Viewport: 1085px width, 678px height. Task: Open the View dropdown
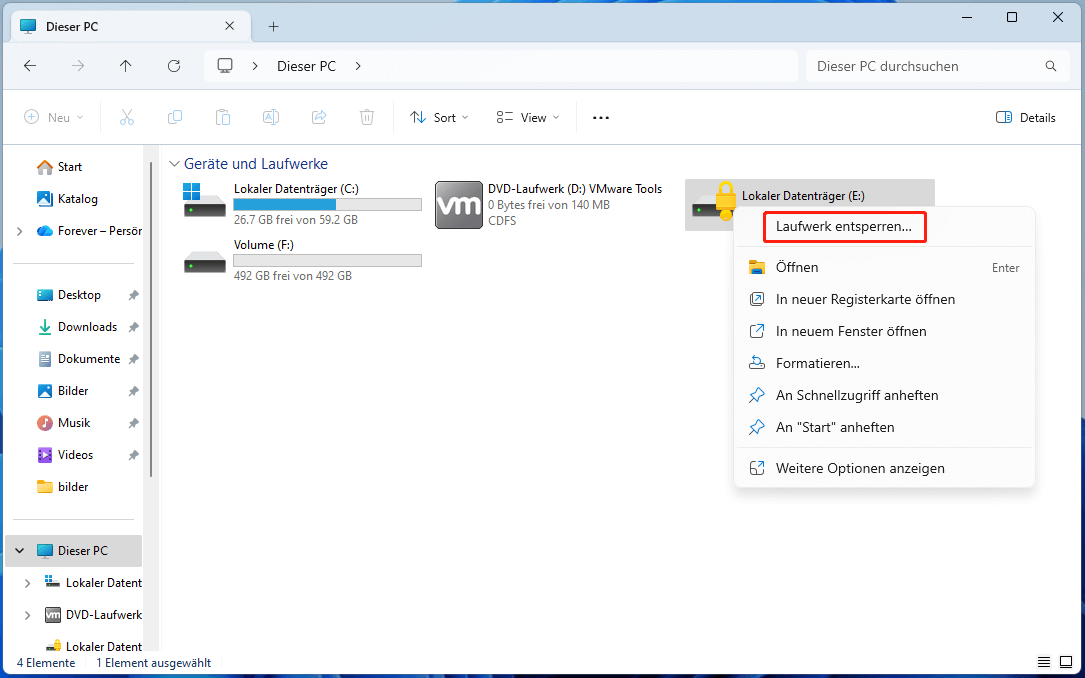[x=526, y=117]
